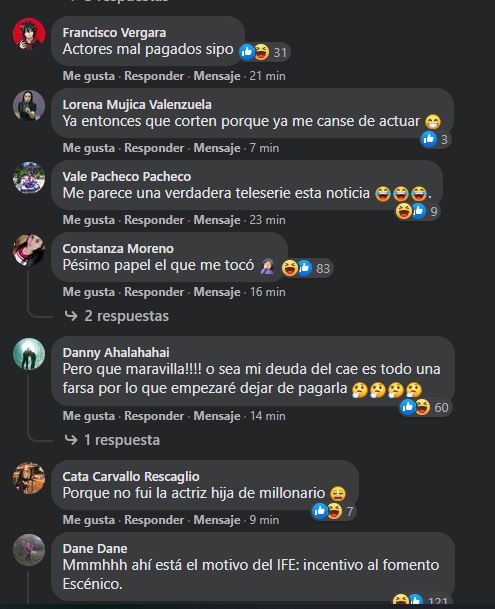Click Constanza Moreno's avatar

[29, 250]
